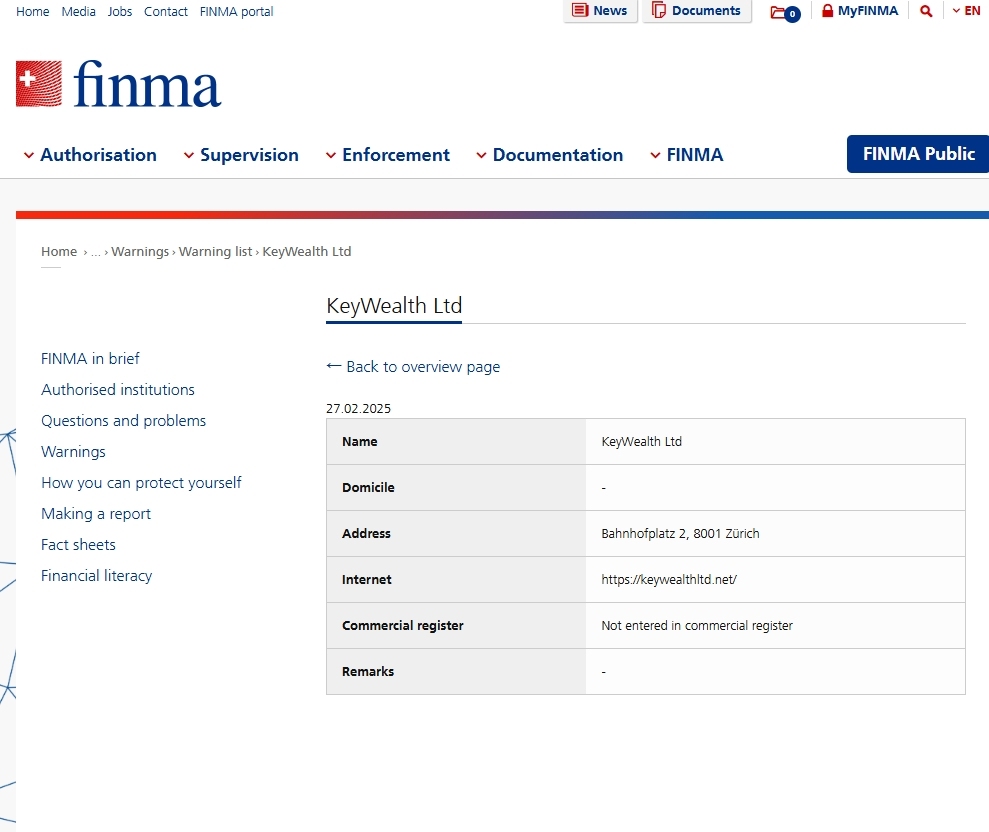The height and width of the screenshot is (832, 989).
Task: Click the Home breadcrumb link
Action: [59, 251]
